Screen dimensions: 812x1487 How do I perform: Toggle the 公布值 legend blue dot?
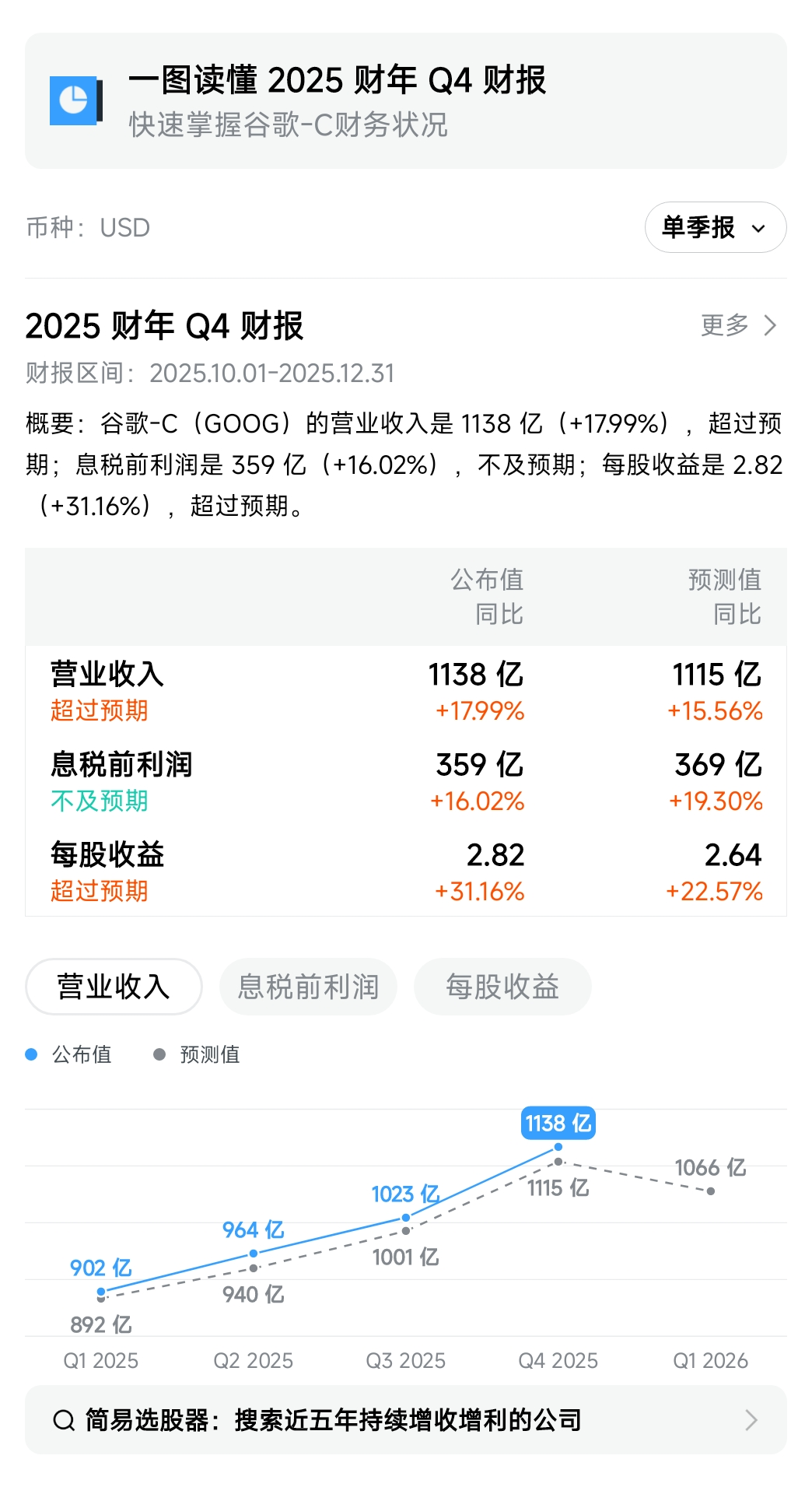[x=31, y=1054]
